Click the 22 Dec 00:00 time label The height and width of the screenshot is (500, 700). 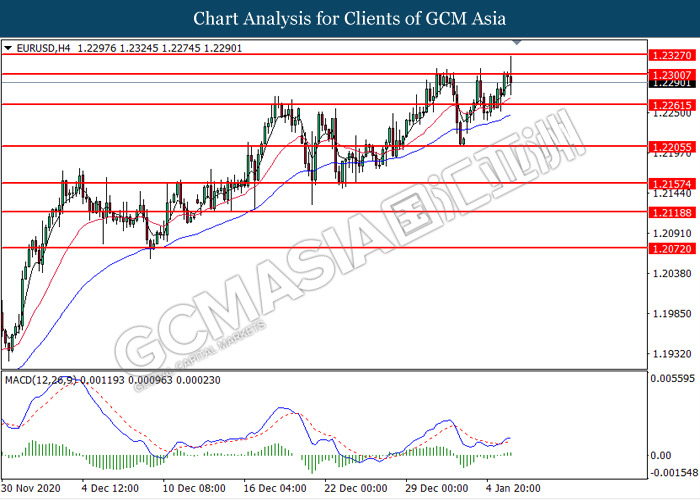point(356,488)
